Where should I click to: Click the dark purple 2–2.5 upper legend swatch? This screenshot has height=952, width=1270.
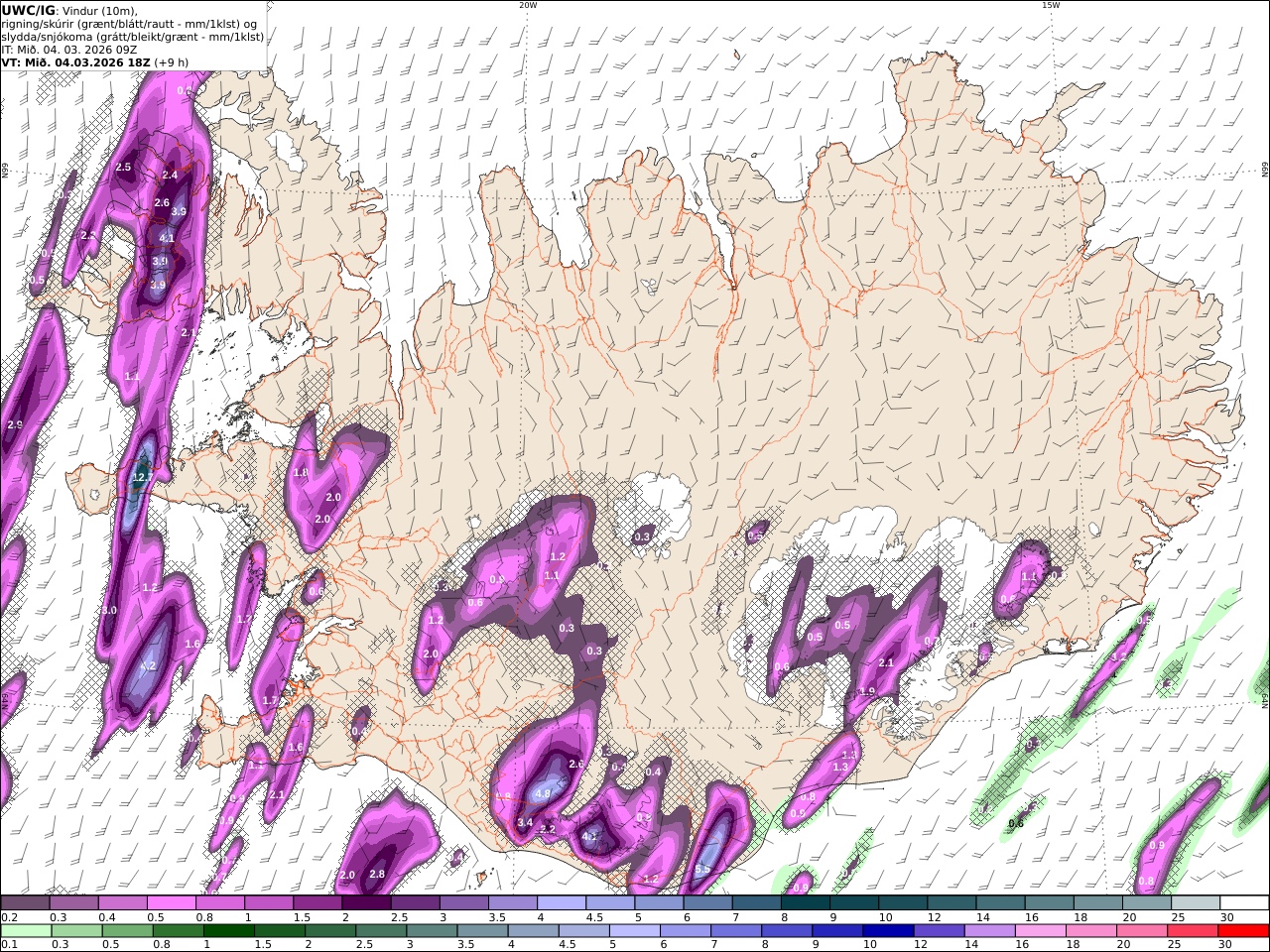coord(365,903)
